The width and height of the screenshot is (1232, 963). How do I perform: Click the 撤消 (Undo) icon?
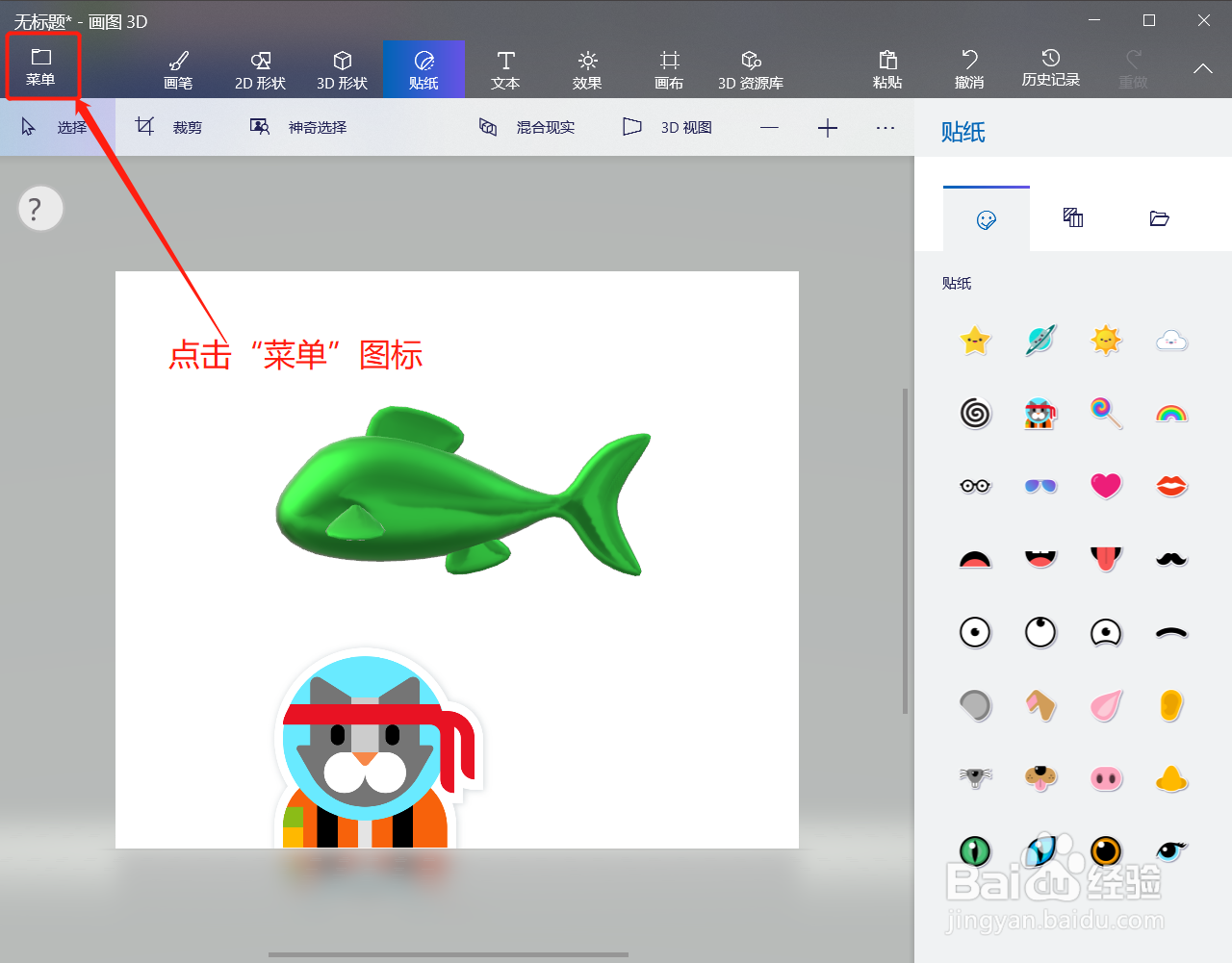[968, 68]
